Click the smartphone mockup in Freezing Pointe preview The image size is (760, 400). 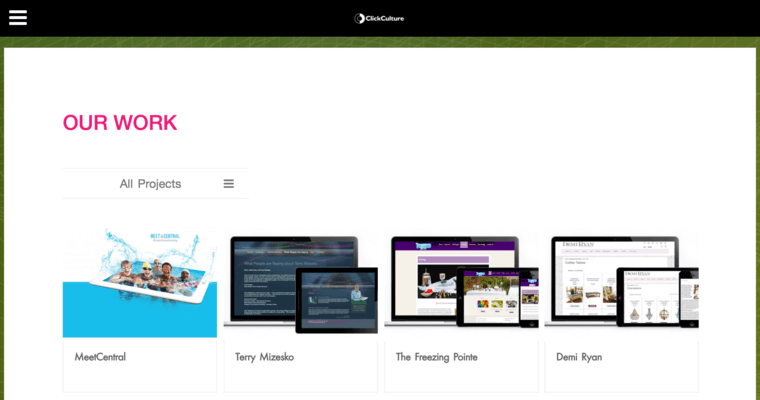pyautogui.click(x=529, y=297)
